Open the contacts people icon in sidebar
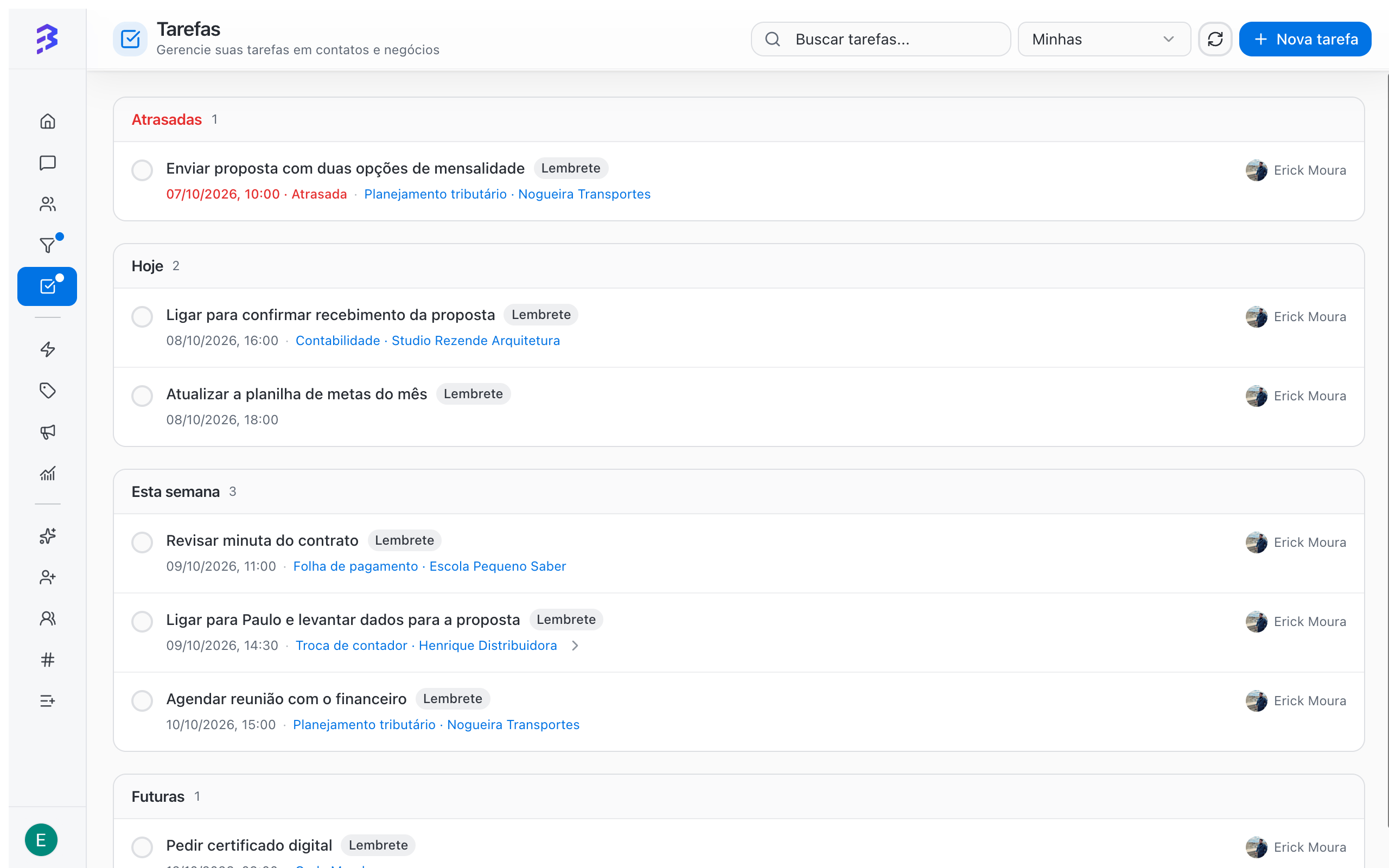The width and height of the screenshot is (1389, 868). click(x=48, y=204)
